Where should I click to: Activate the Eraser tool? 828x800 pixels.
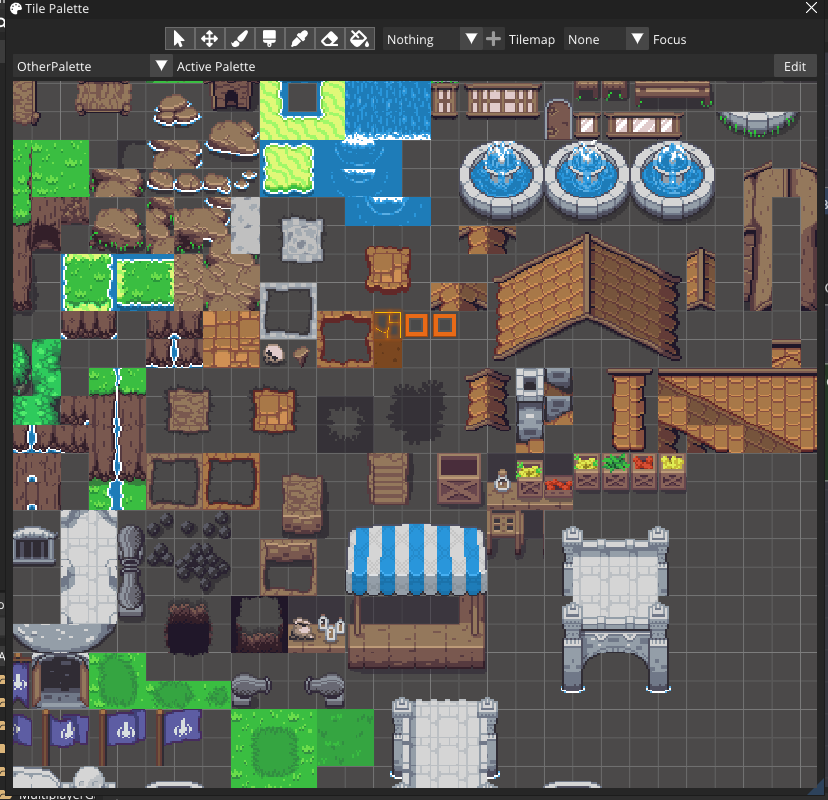[x=330, y=39]
